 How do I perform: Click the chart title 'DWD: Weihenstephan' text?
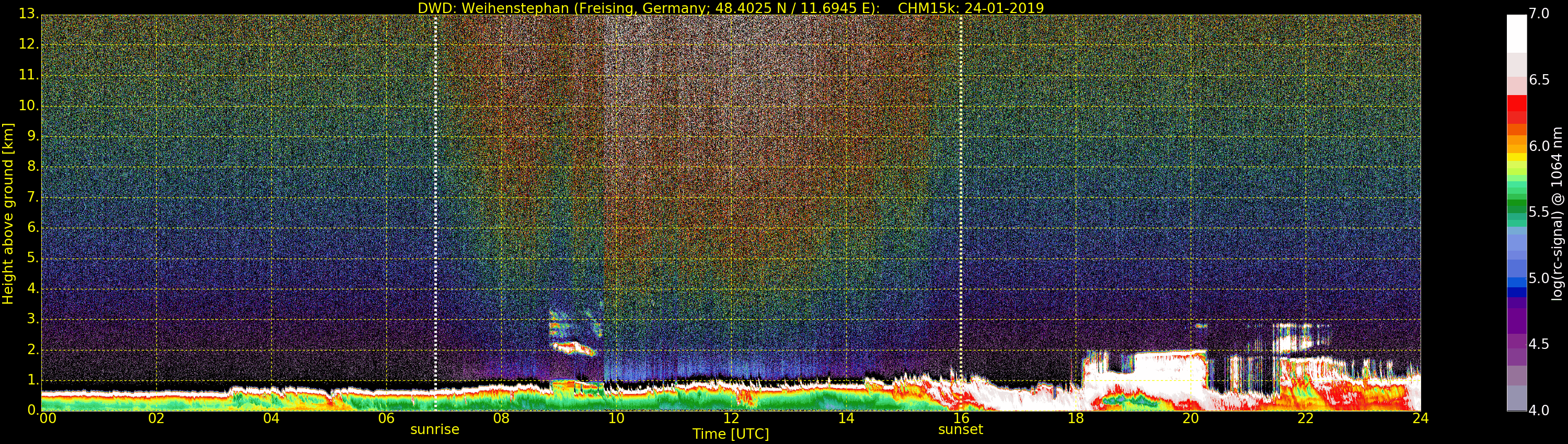pyautogui.click(x=493, y=8)
